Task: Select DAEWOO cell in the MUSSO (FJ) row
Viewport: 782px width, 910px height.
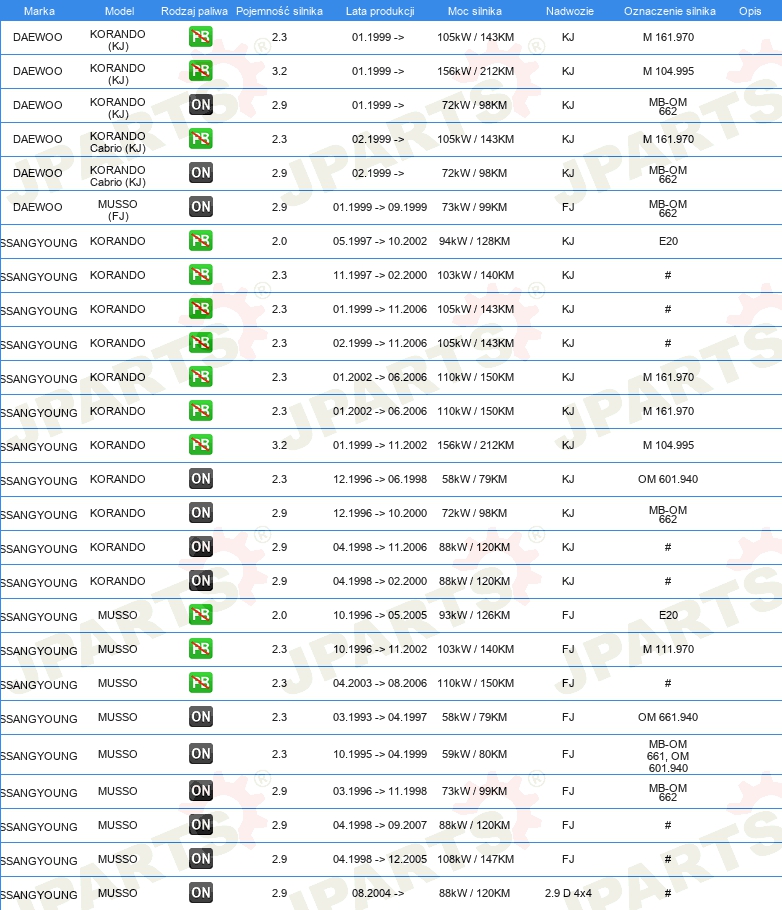Action: (38, 207)
